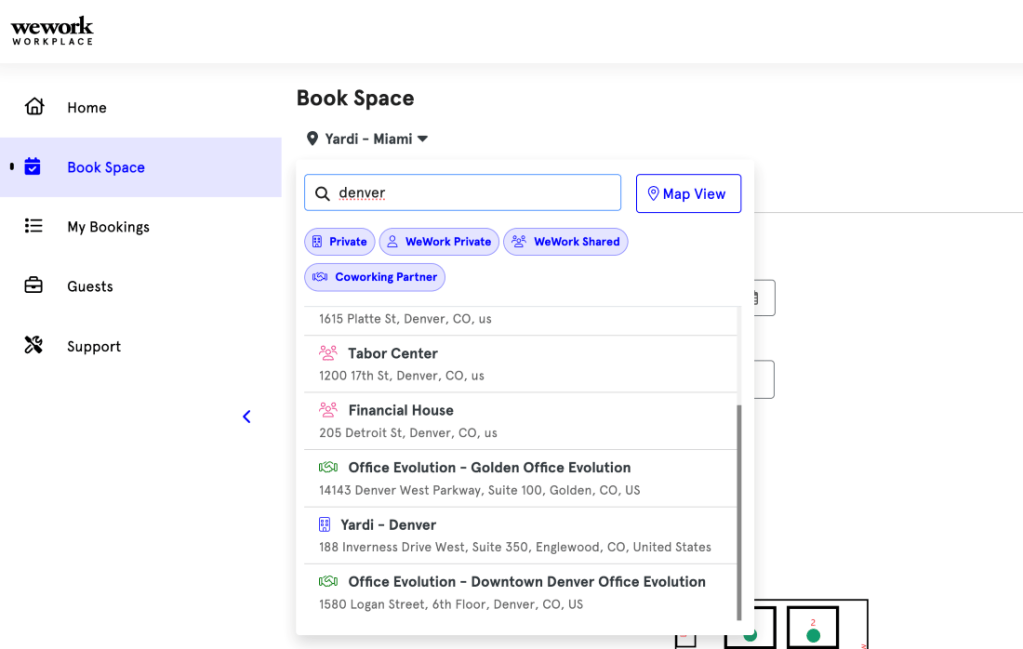The image size is (1023, 649).
Task: Click the WeWork Workplace logo
Action: 52,31
